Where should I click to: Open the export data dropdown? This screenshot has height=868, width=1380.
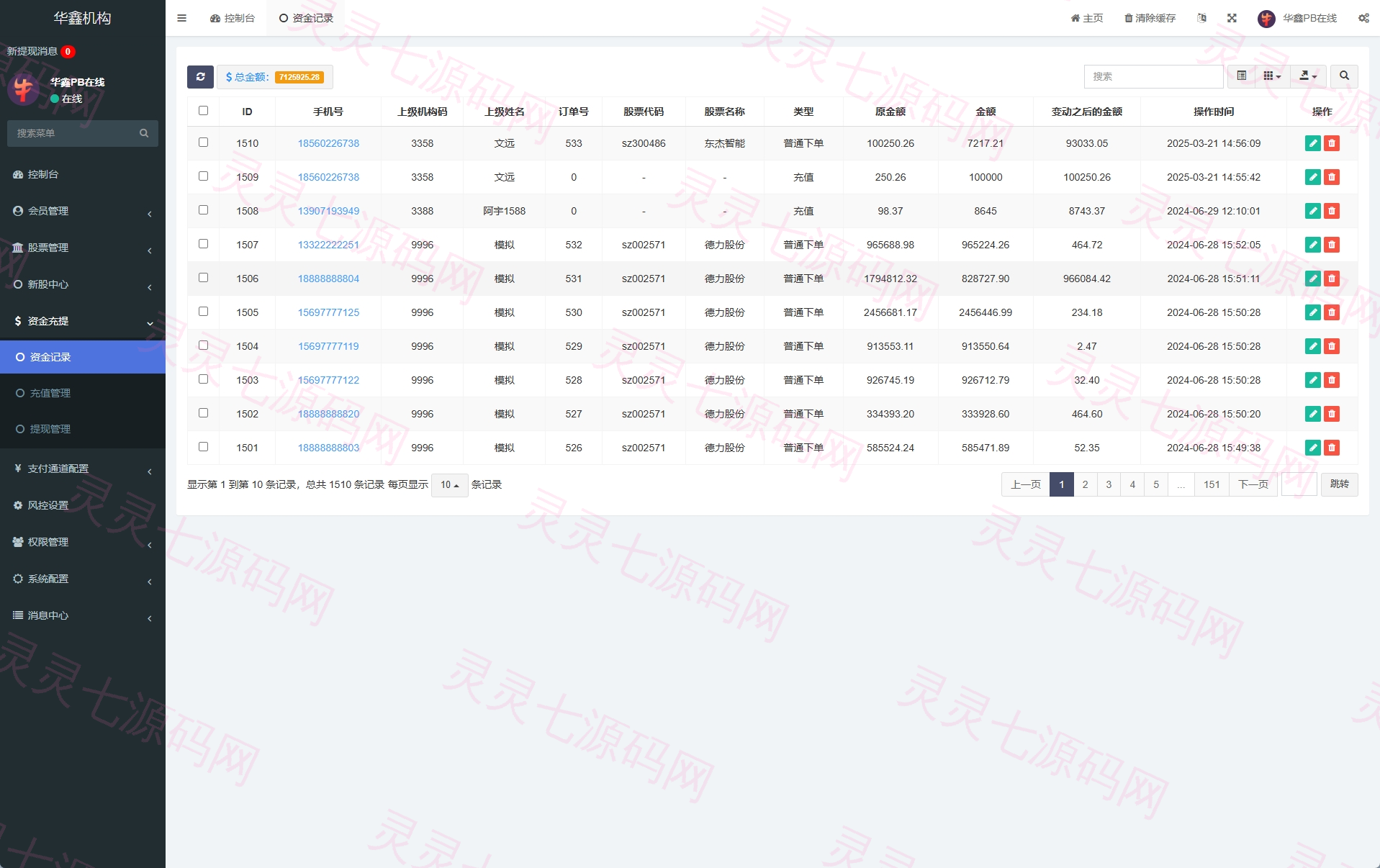(1308, 76)
